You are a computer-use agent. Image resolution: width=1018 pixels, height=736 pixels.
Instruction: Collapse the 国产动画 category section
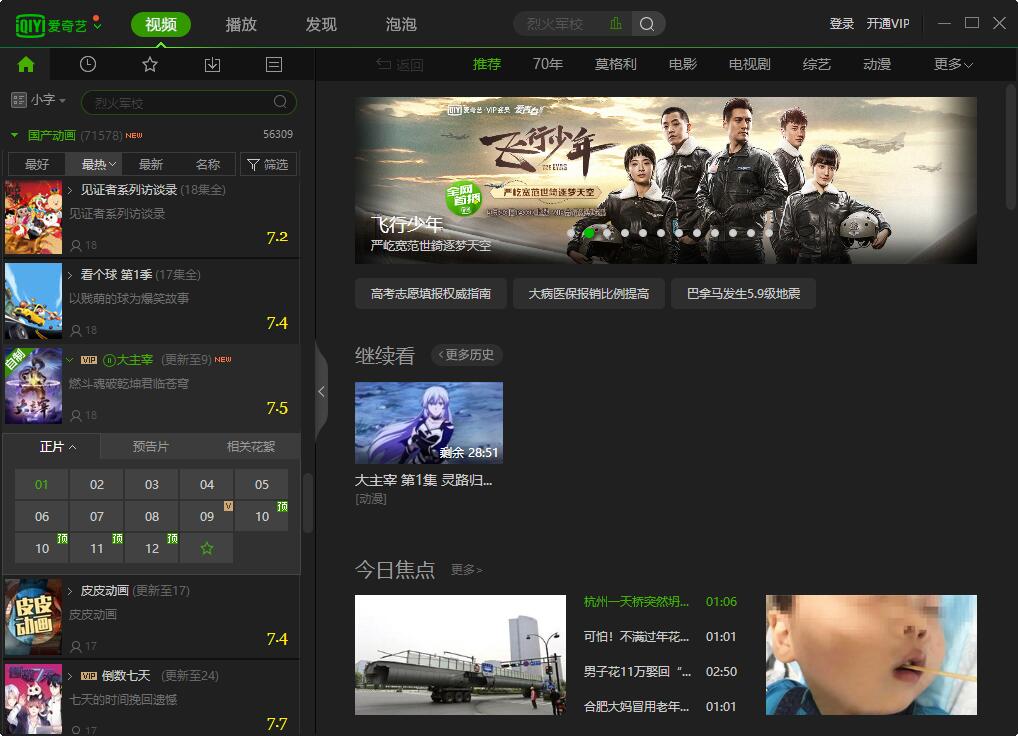(12, 134)
